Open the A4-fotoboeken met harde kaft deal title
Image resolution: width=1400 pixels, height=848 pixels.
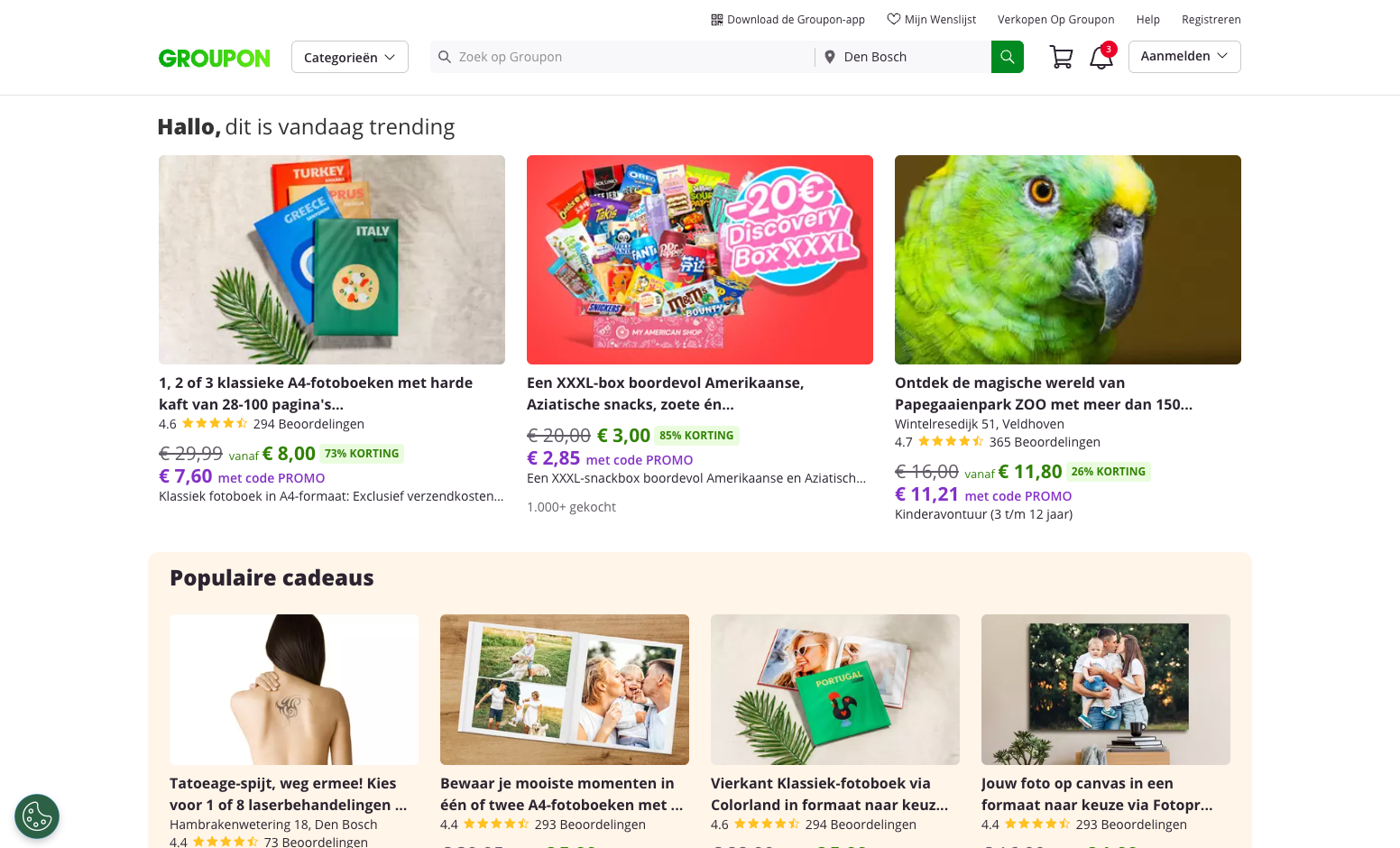coord(316,393)
